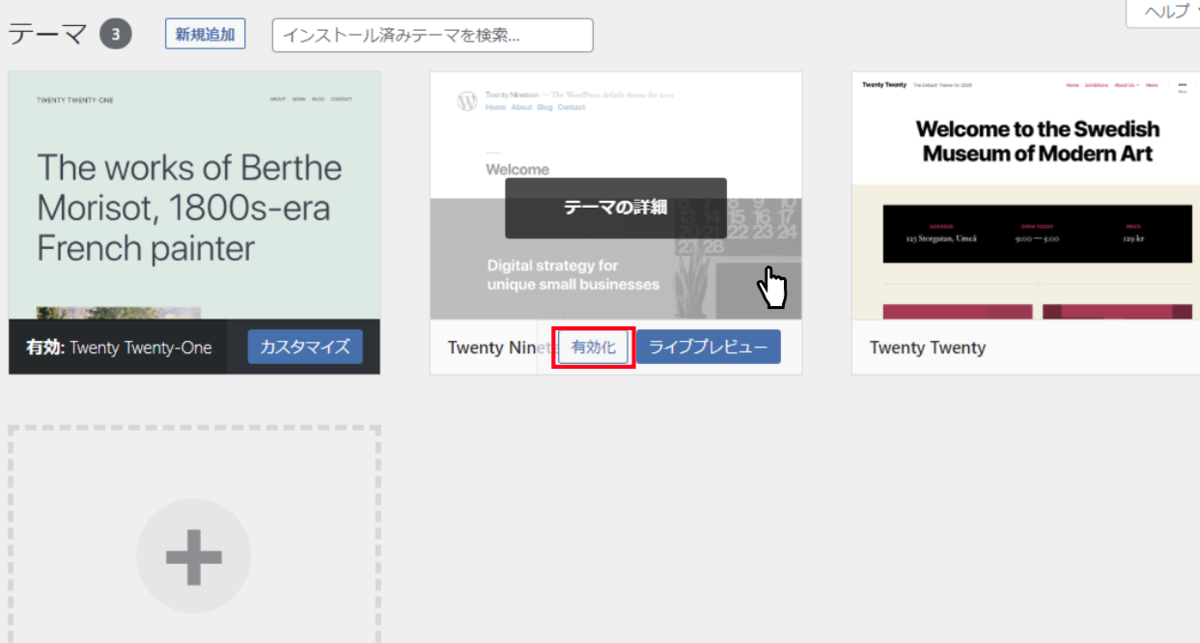Click the カスタマイズ button for Twenty Twenty-One
The width and height of the screenshot is (1200, 643).
click(x=305, y=347)
